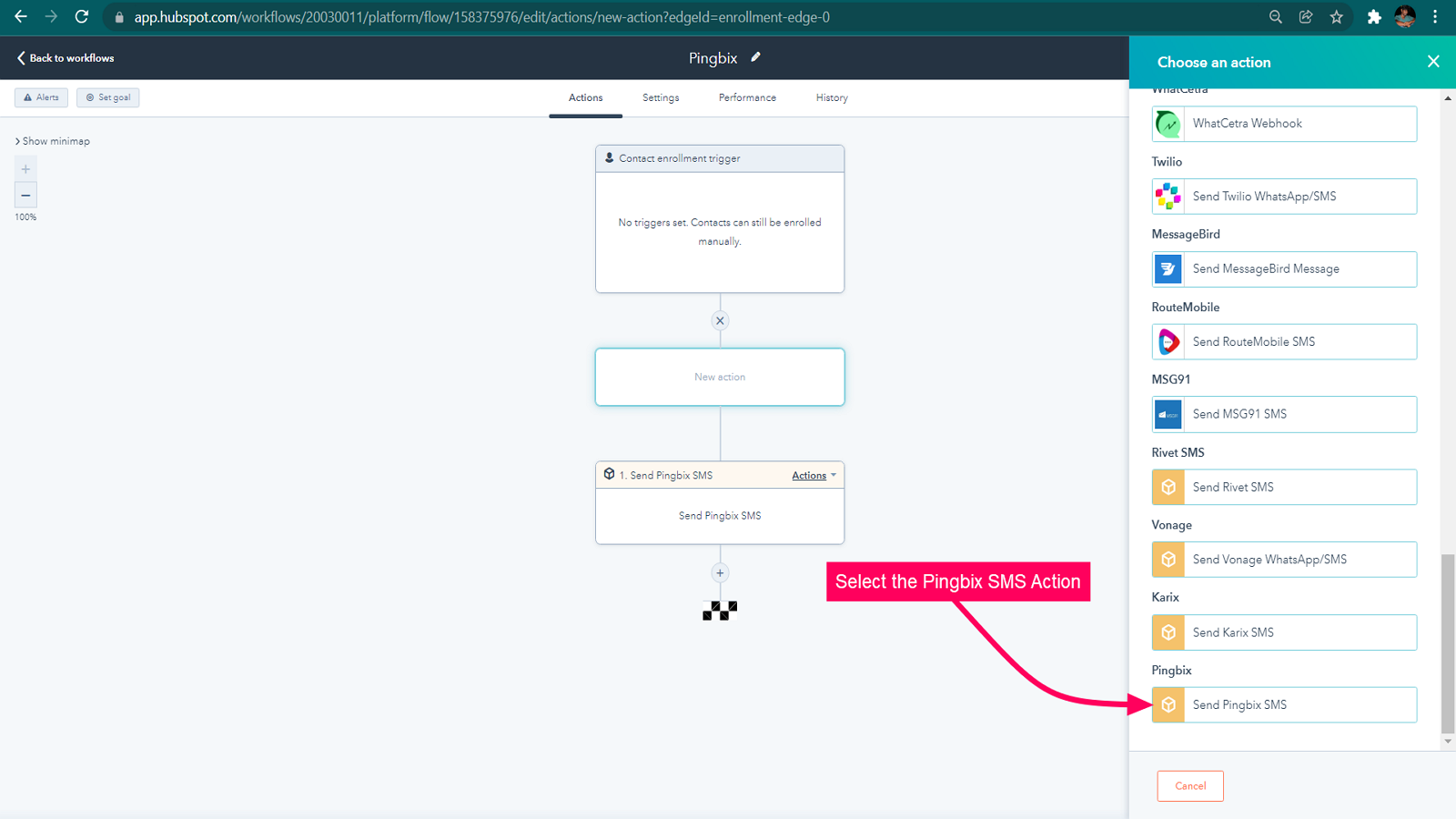Open the Performance tab
This screenshot has height=819, width=1456.
click(747, 97)
